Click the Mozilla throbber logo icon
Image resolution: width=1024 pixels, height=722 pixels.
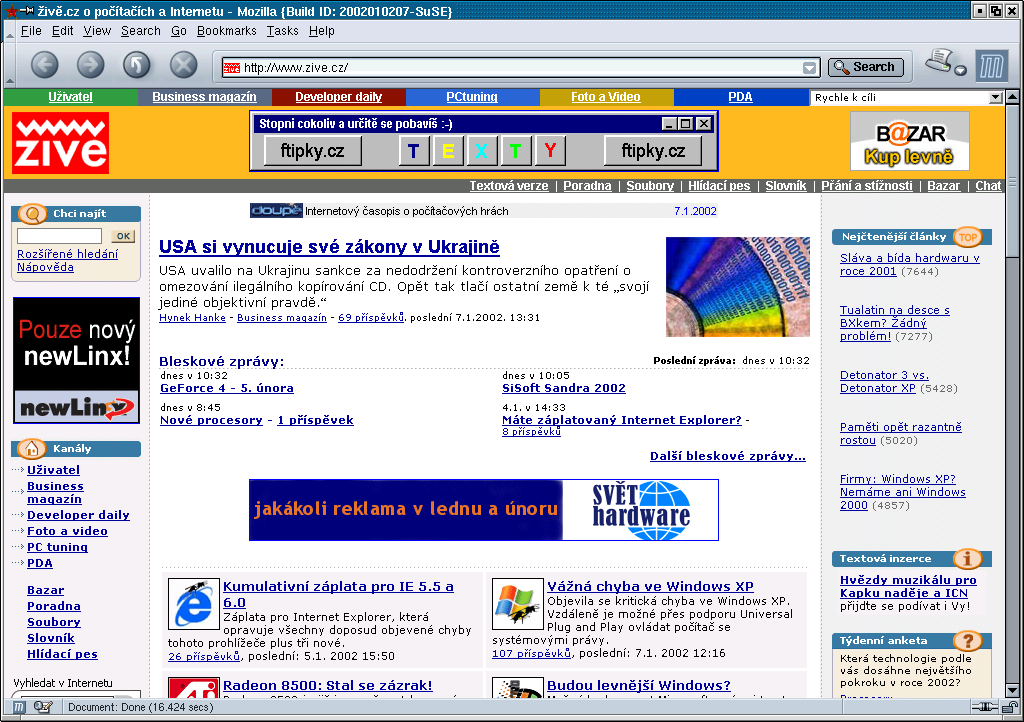click(x=991, y=67)
